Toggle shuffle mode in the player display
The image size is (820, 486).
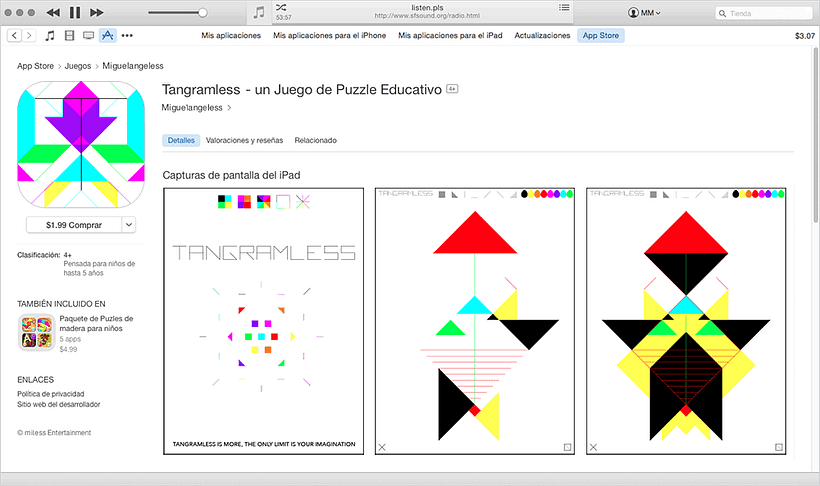pos(282,7)
